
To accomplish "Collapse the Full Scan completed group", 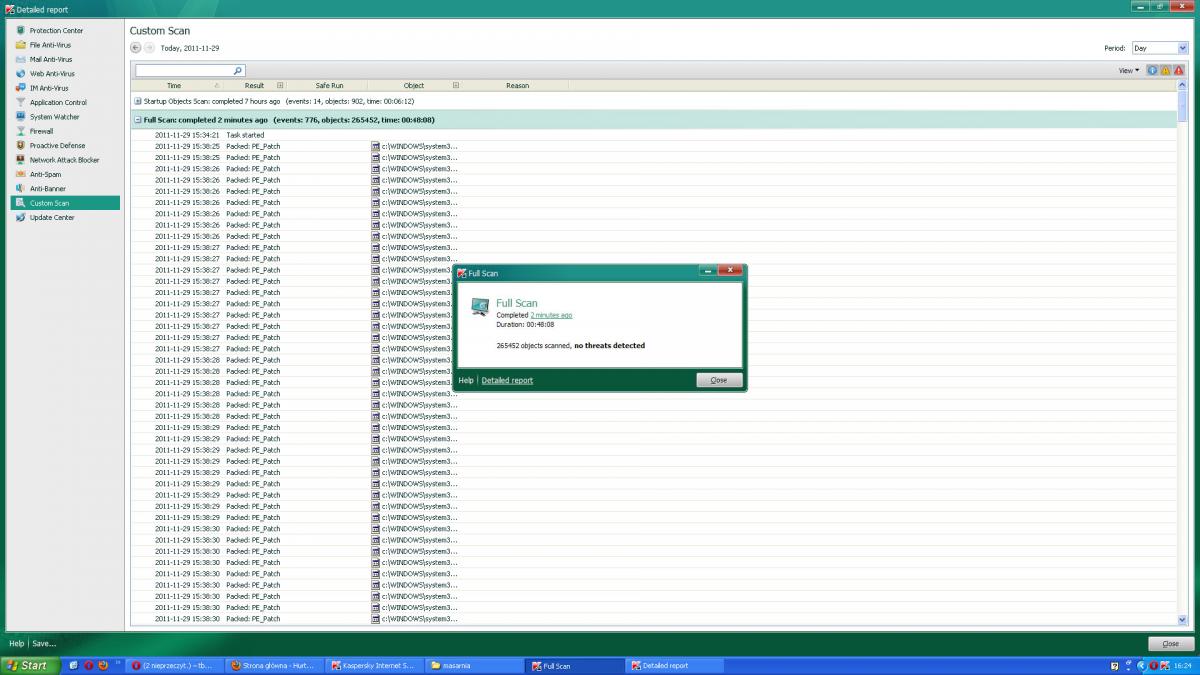I will 137,120.
